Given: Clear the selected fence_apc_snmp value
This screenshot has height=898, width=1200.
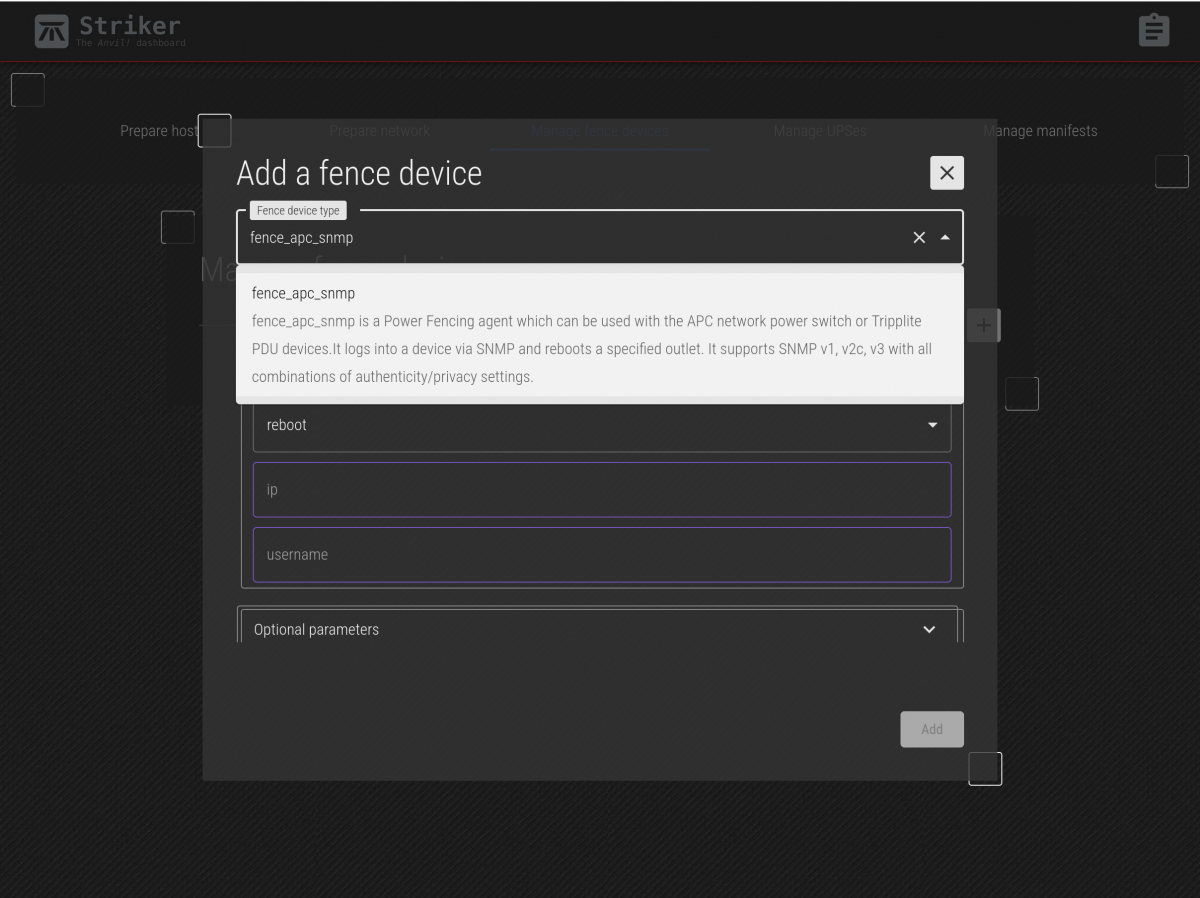Looking at the screenshot, I should pos(919,238).
